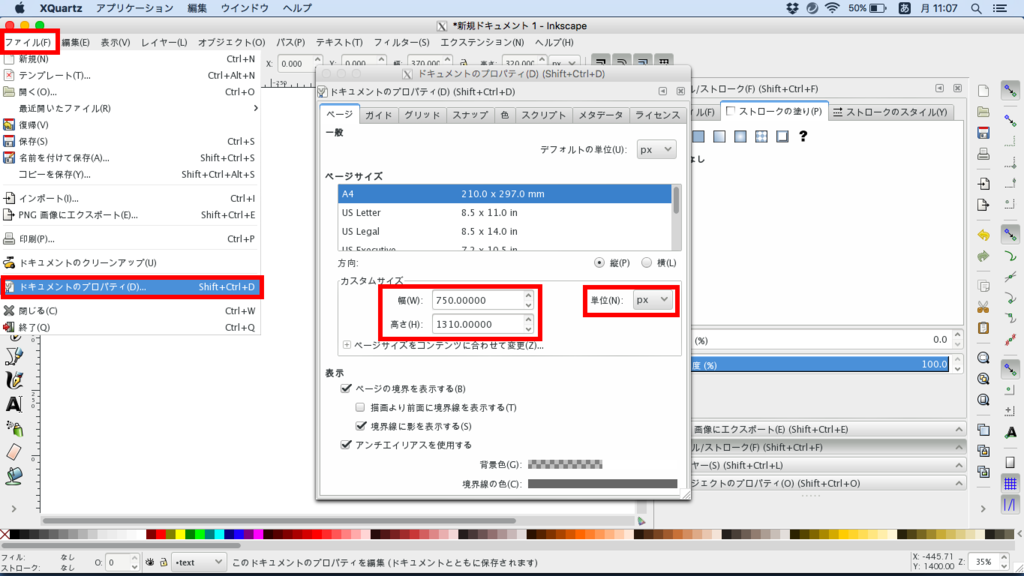1024x576 pixels.
Task: Click the Zoom to fit selection icon
Action: [984, 358]
